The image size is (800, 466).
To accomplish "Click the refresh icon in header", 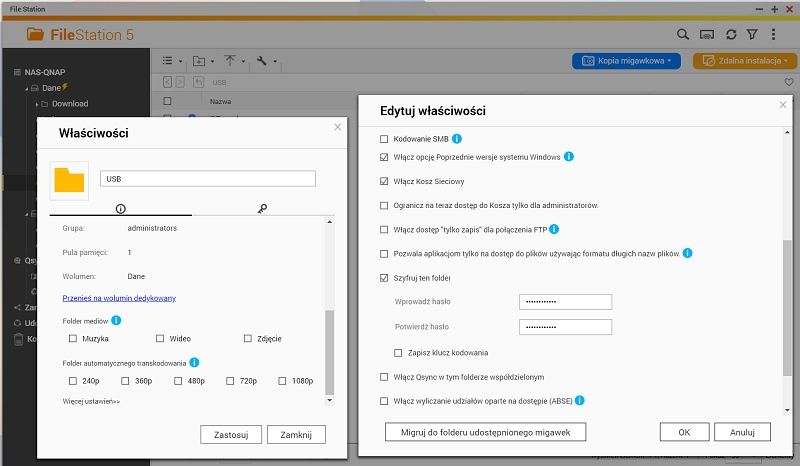I will (x=731, y=34).
